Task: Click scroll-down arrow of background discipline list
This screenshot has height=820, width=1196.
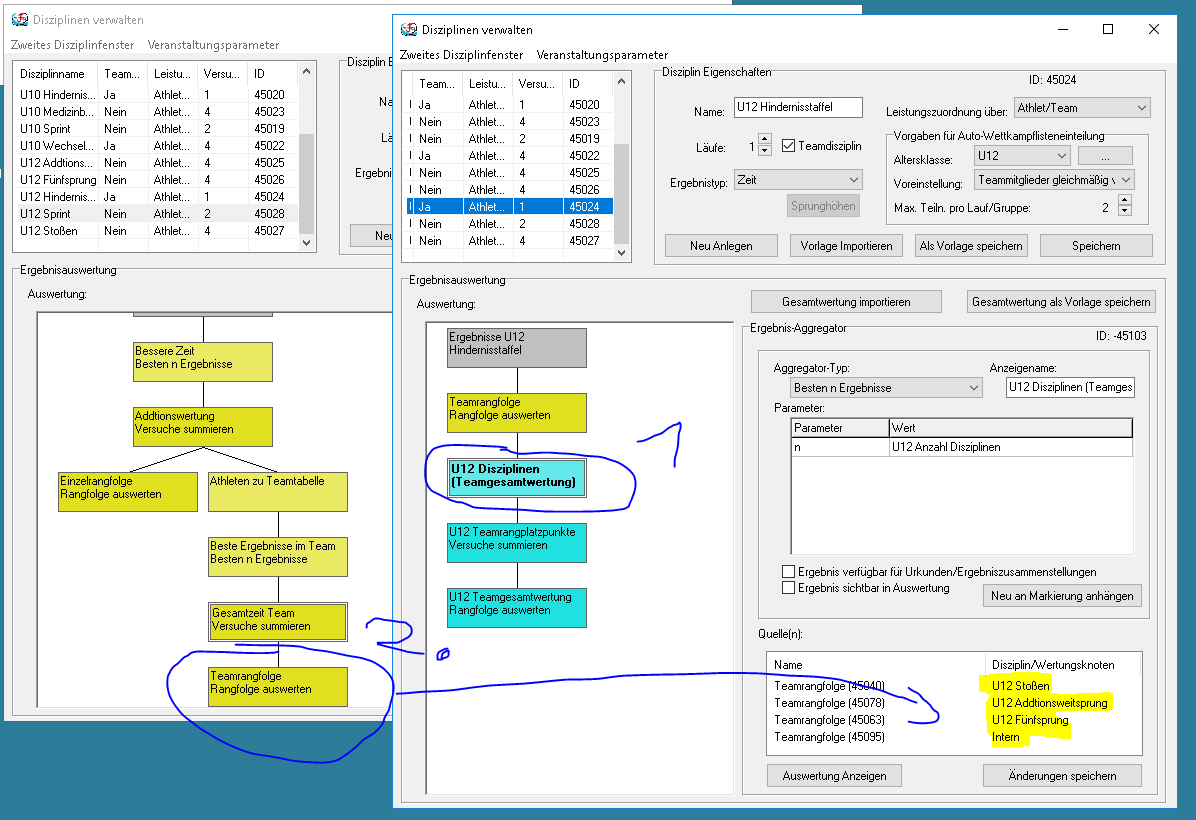Action: coord(307,243)
